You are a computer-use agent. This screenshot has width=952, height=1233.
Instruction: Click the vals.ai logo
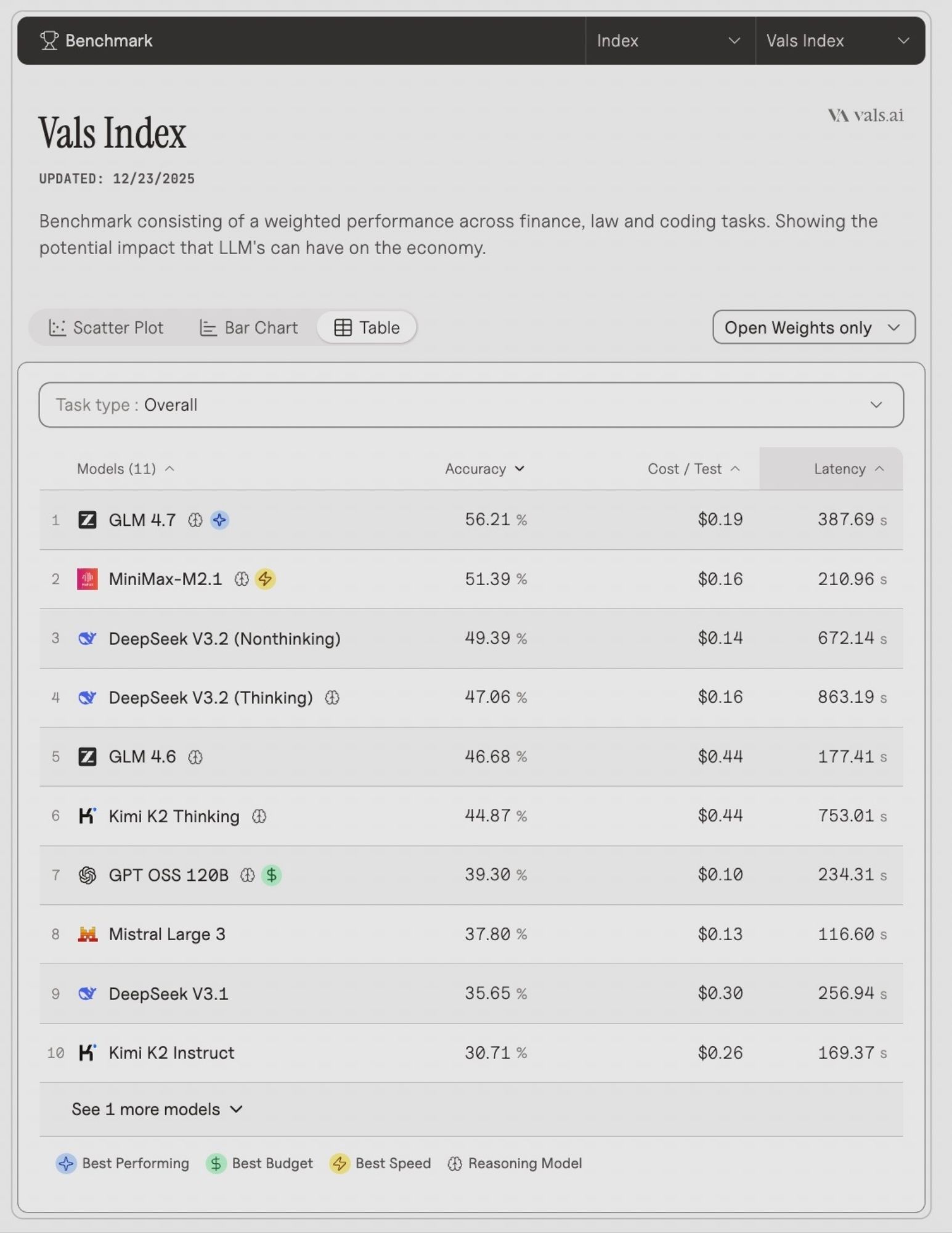[x=866, y=115]
